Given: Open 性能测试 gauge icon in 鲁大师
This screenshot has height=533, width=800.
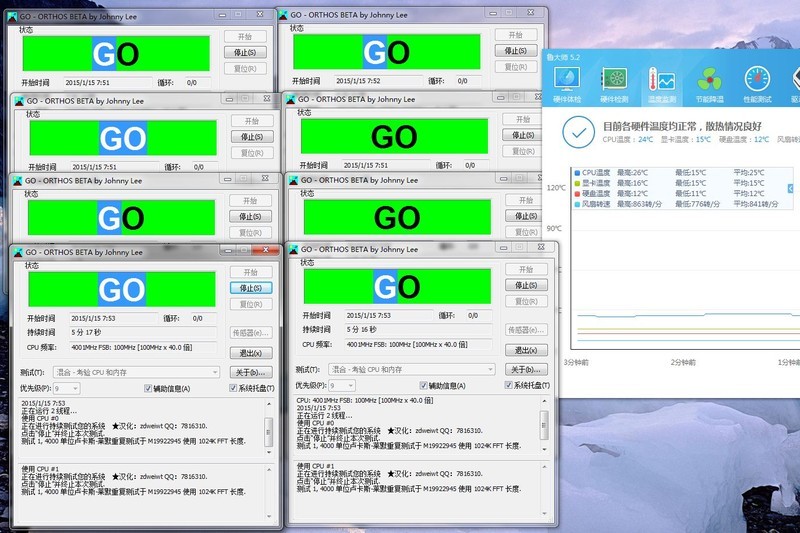Looking at the screenshot, I should pos(757,80).
